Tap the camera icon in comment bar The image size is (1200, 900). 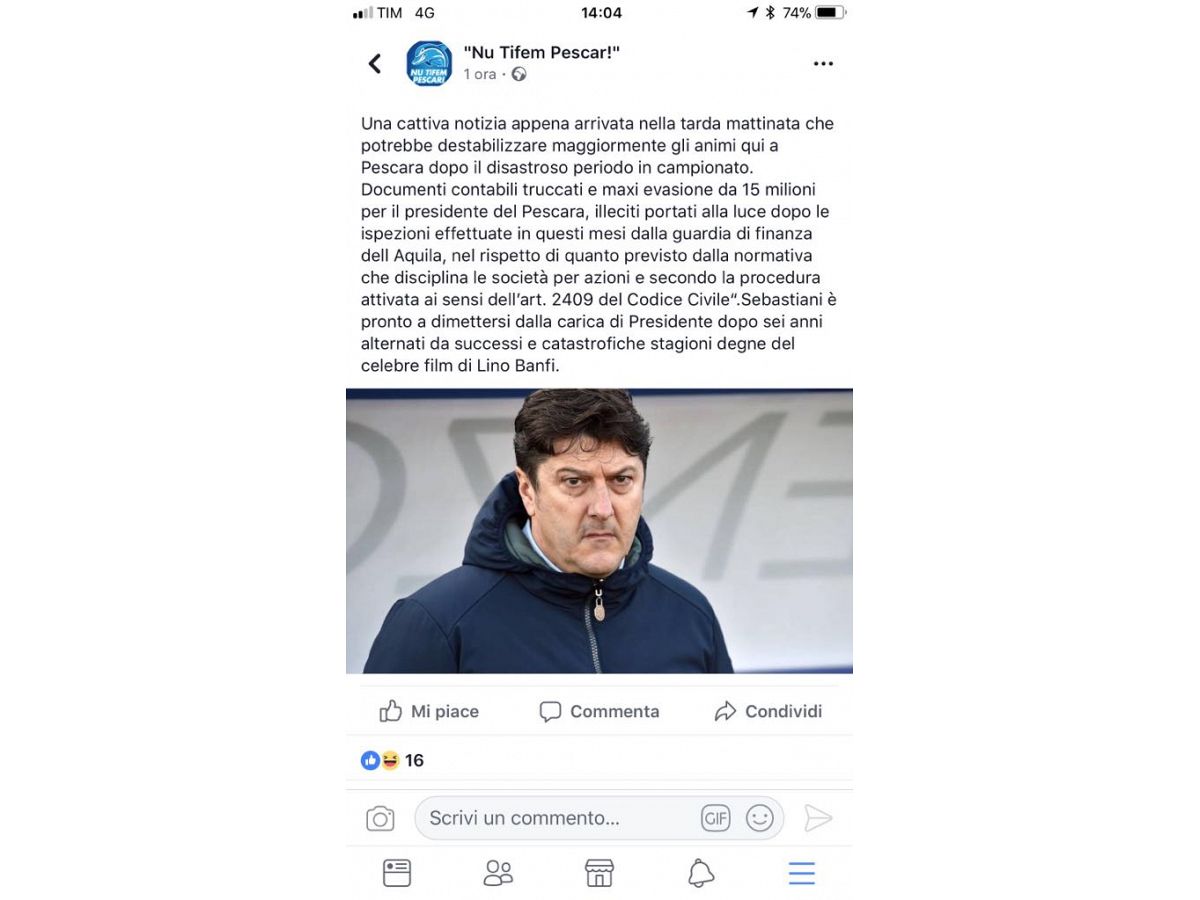coord(380,819)
